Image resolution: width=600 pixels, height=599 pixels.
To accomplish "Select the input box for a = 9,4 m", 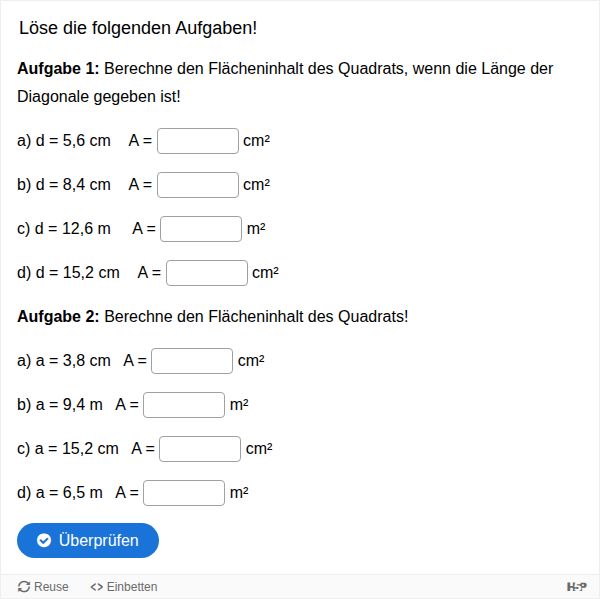I will [x=184, y=405].
